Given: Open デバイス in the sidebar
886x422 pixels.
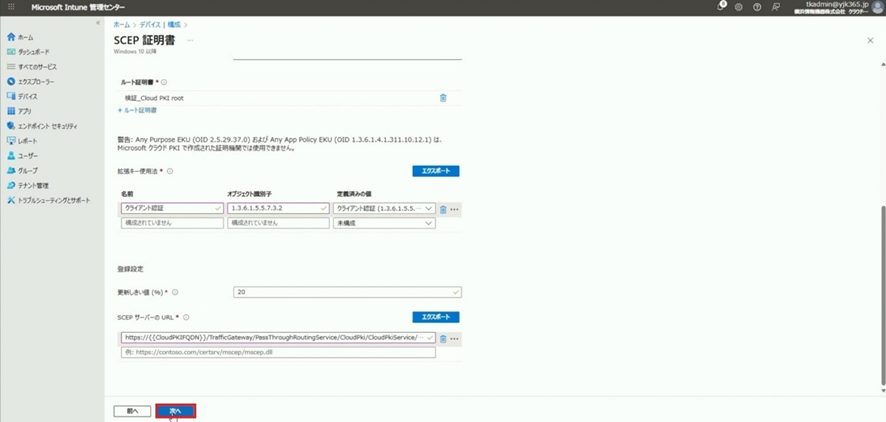Looking at the screenshot, I should click(27, 96).
